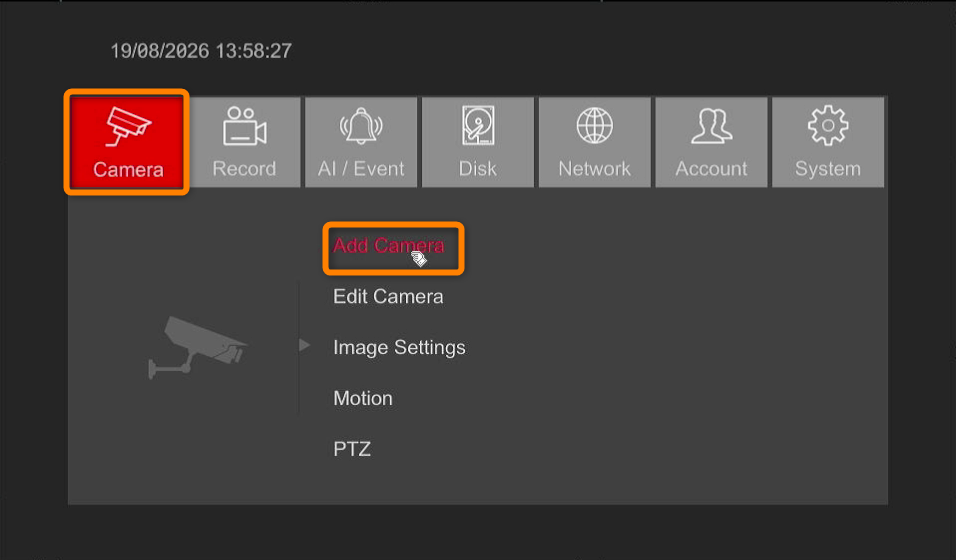Select the red Camera security-cam icon

coord(127,126)
